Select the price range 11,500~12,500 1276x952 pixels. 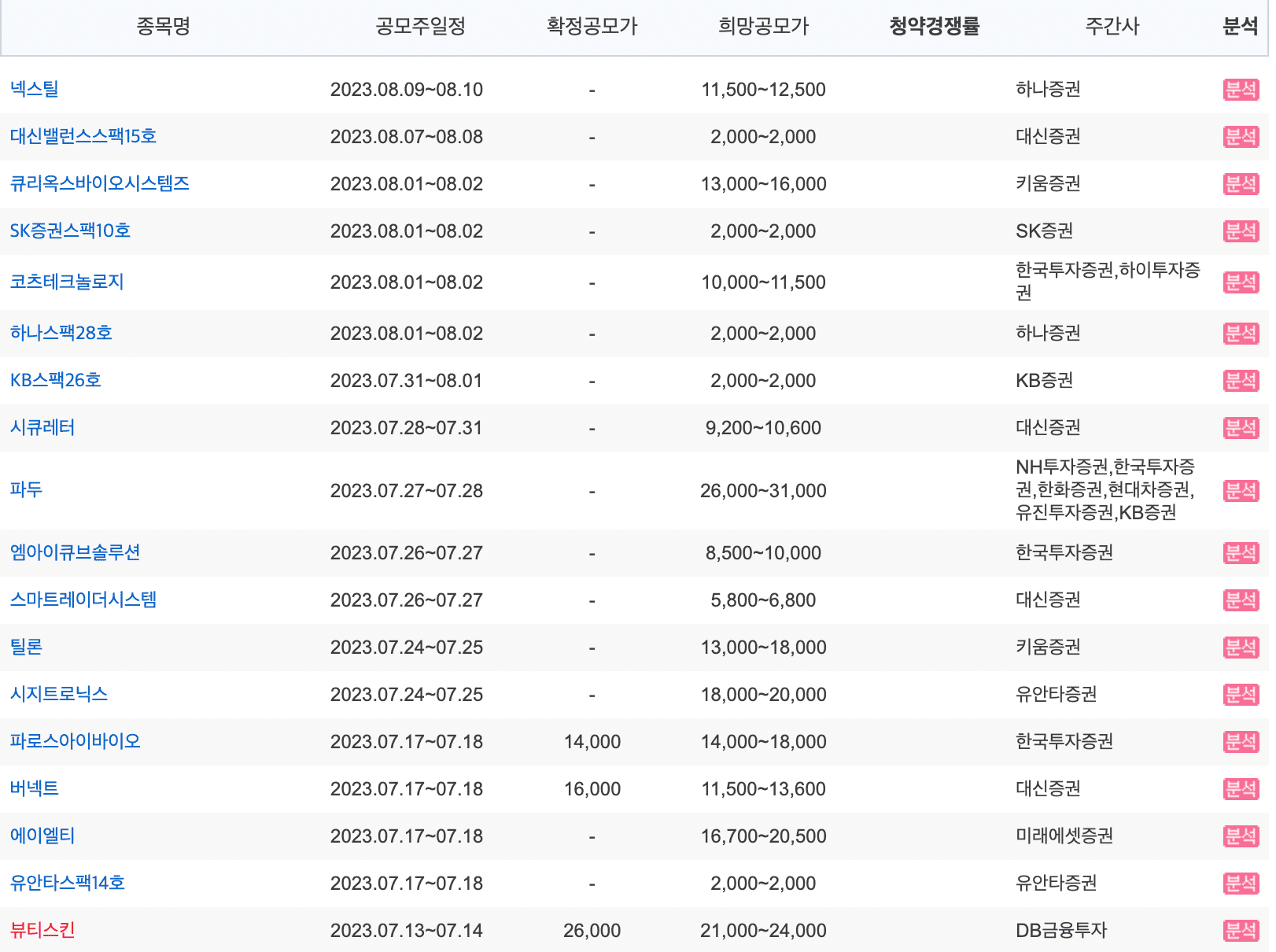[764, 90]
